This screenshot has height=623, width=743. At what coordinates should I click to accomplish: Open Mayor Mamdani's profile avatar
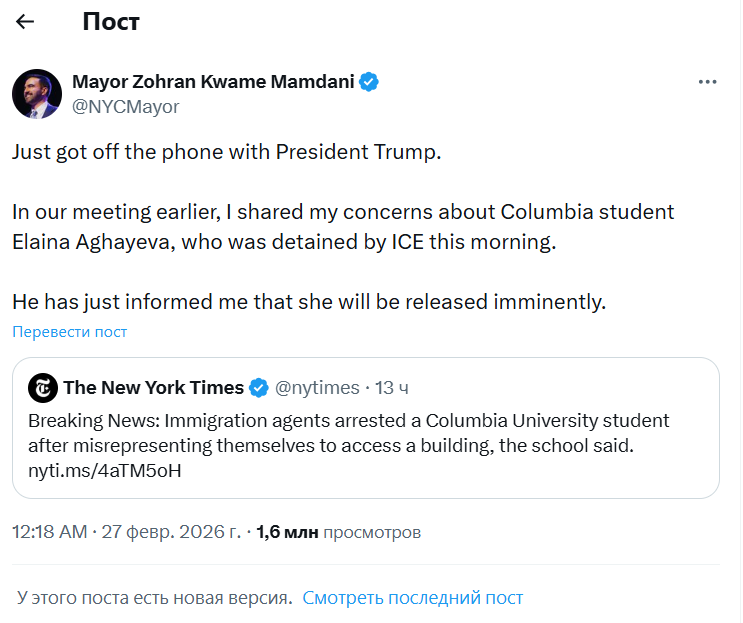click(37, 94)
